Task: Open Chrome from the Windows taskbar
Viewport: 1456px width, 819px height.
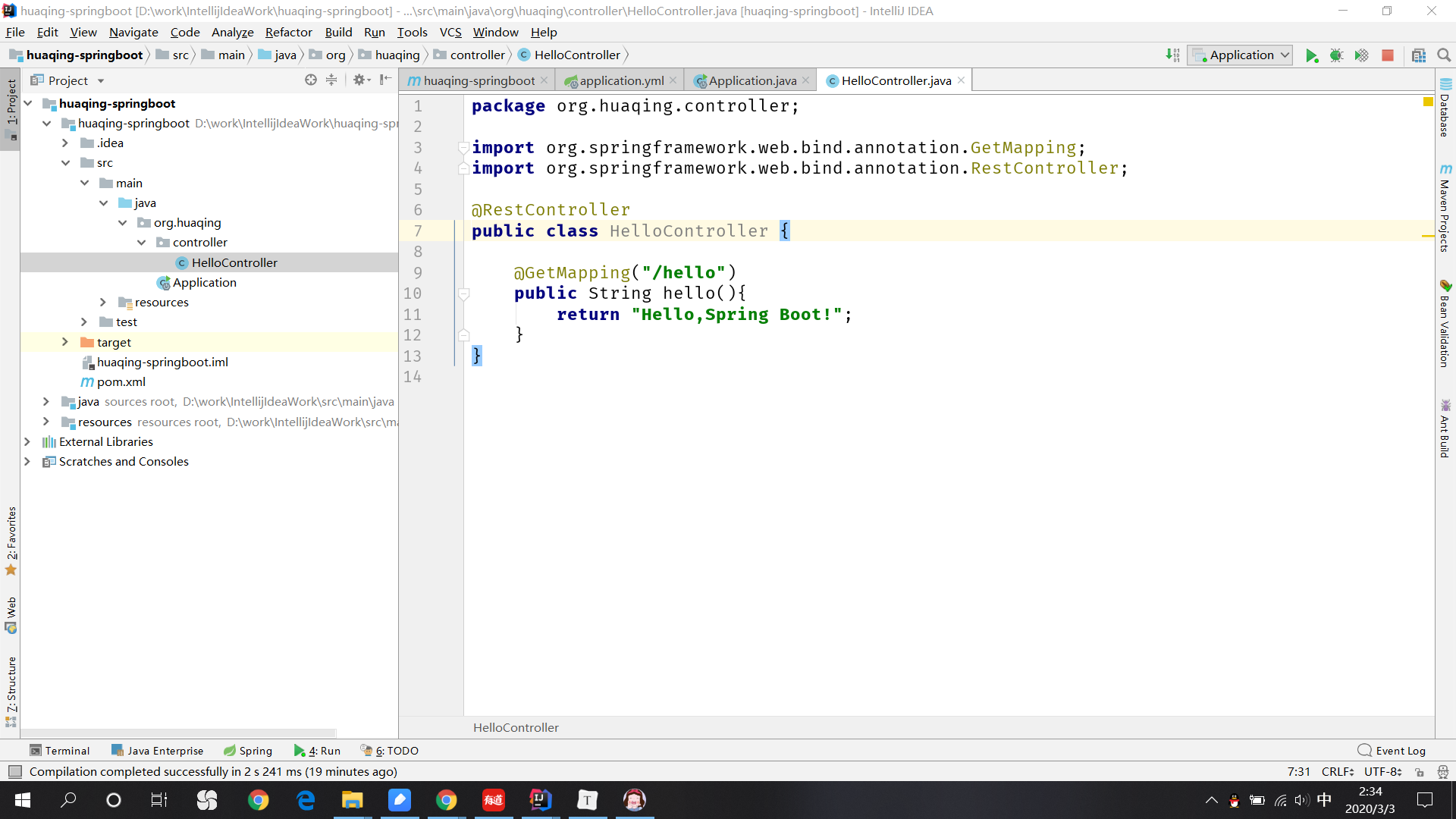Action: [x=259, y=800]
